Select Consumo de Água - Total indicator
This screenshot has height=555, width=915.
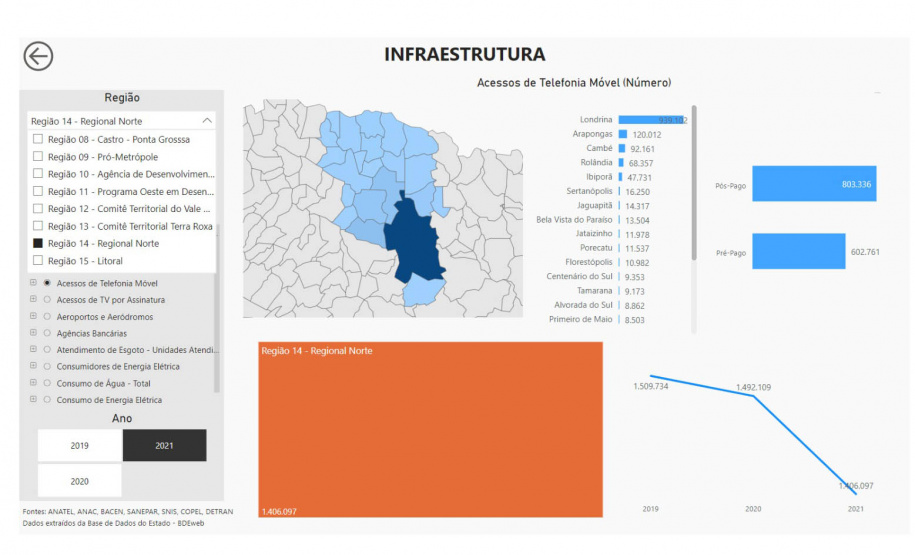(x=46, y=383)
